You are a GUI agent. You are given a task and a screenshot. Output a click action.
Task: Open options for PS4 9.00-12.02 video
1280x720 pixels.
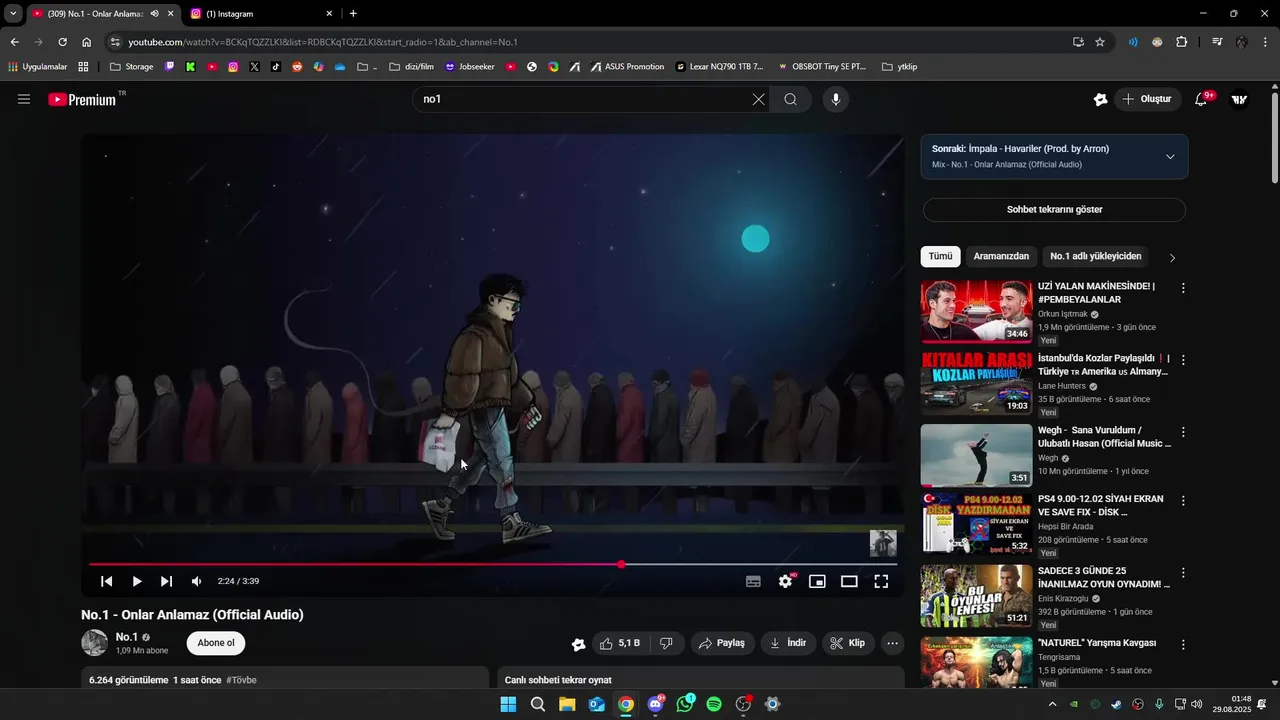[x=1183, y=501]
